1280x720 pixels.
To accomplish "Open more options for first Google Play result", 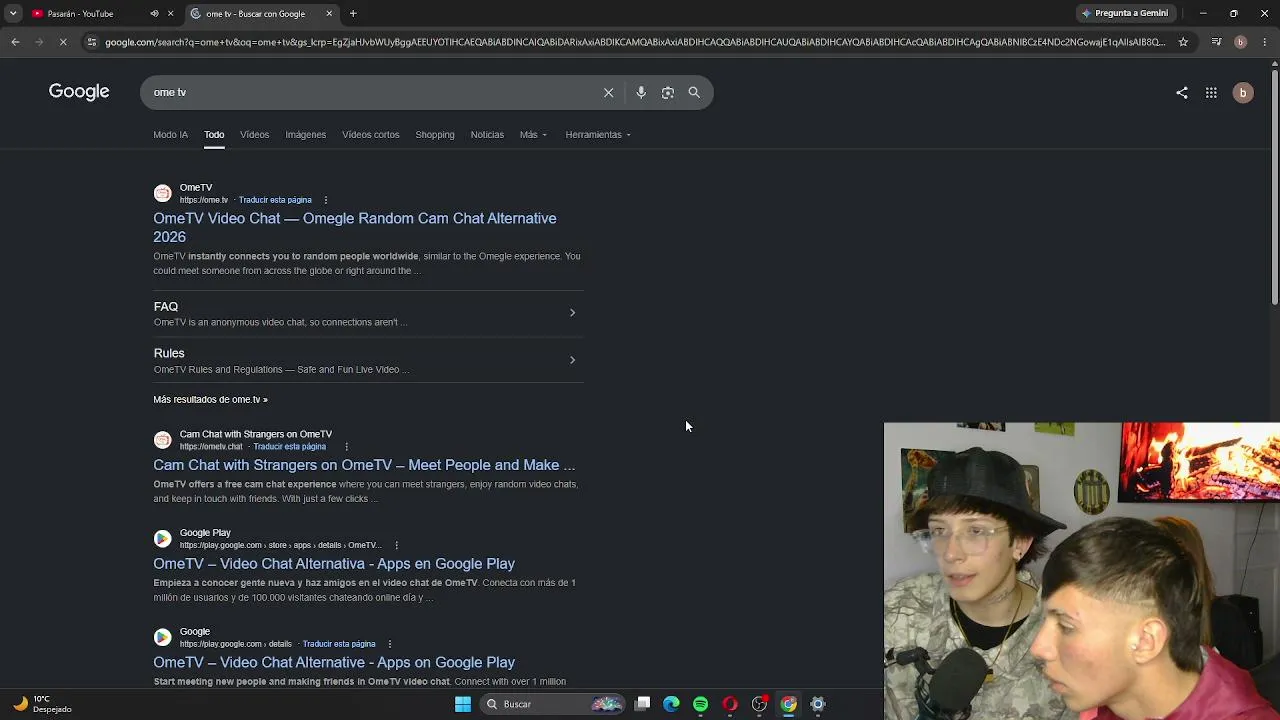I will coord(396,546).
